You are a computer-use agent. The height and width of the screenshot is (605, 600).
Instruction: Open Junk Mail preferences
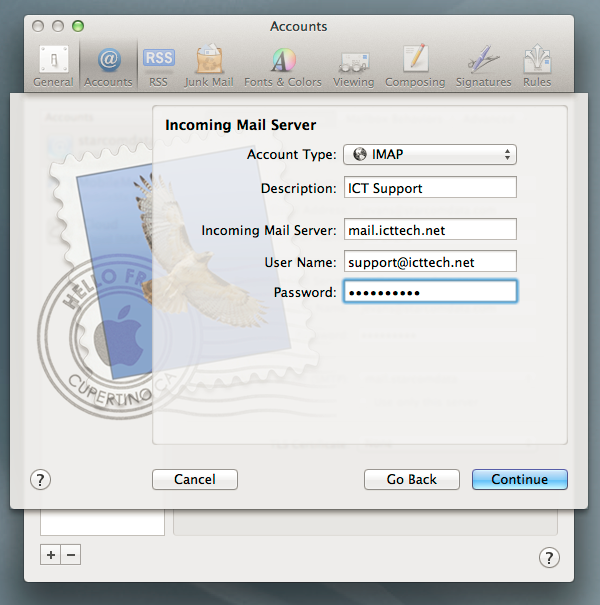(x=209, y=66)
